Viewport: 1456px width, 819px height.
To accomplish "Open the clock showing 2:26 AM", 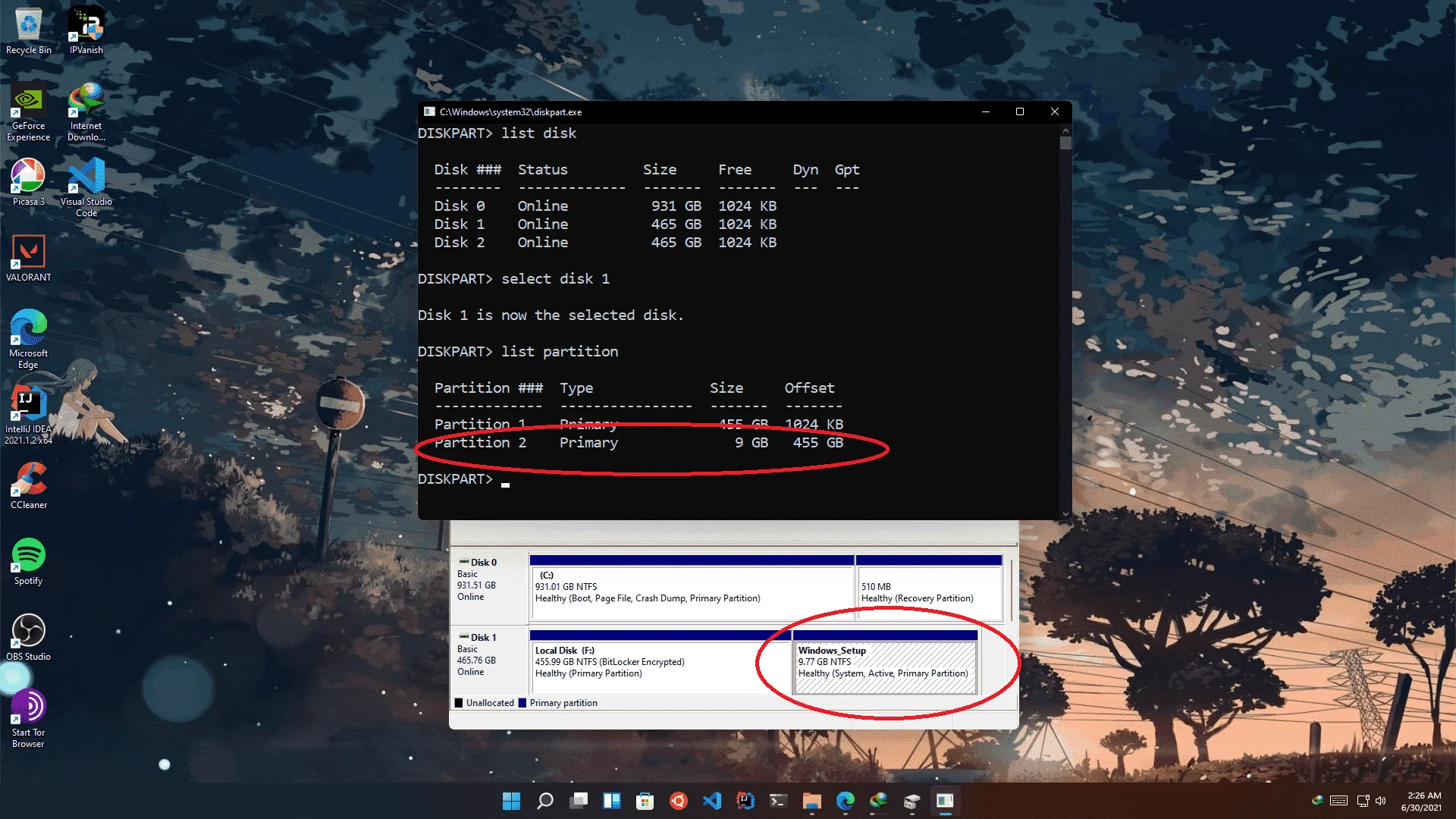I will pos(1421,802).
